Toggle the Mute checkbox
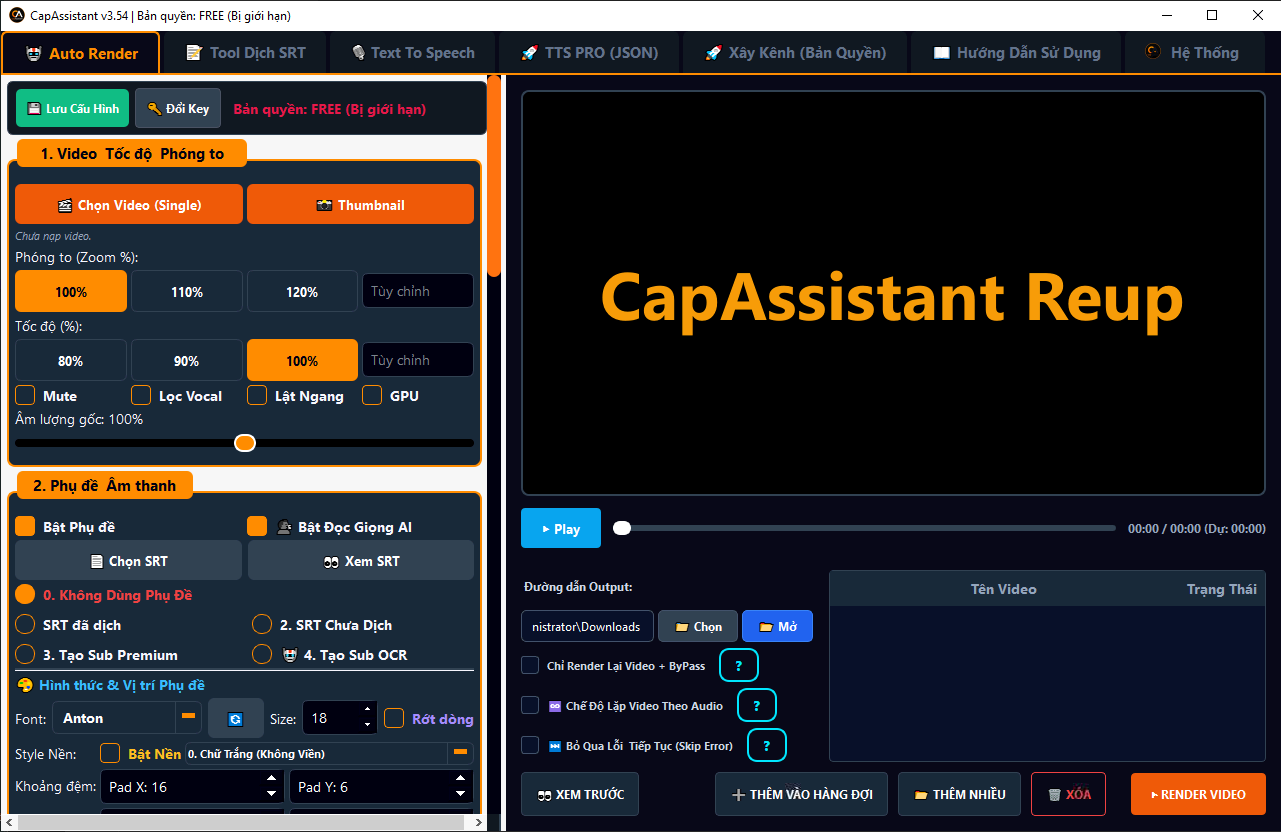Viewport: 1281px width, 832px height. [x=25, y=395]
